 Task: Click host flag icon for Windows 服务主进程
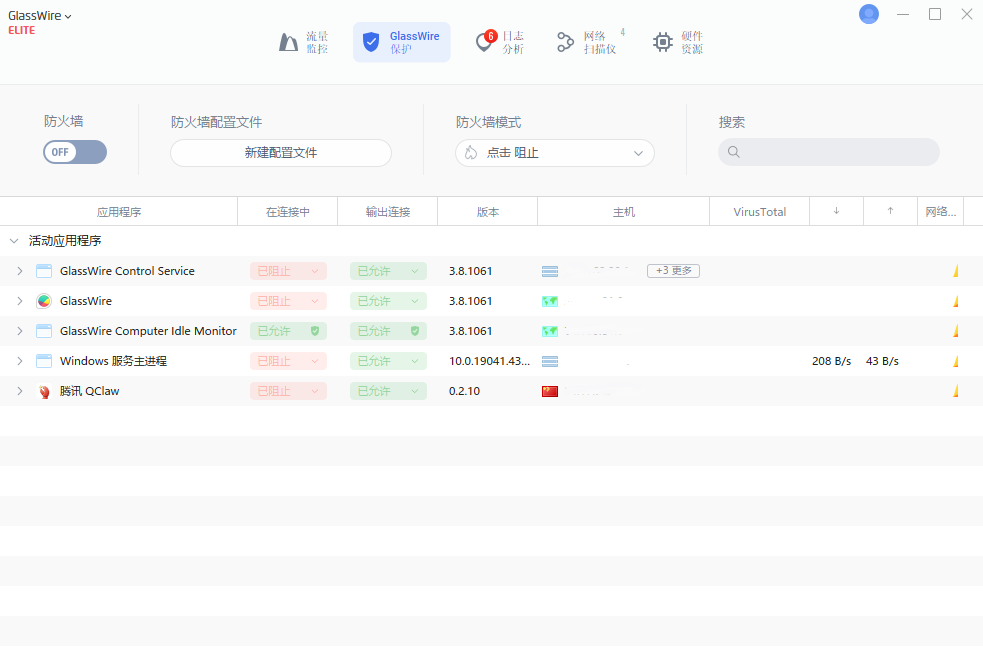tap(550, 362)
